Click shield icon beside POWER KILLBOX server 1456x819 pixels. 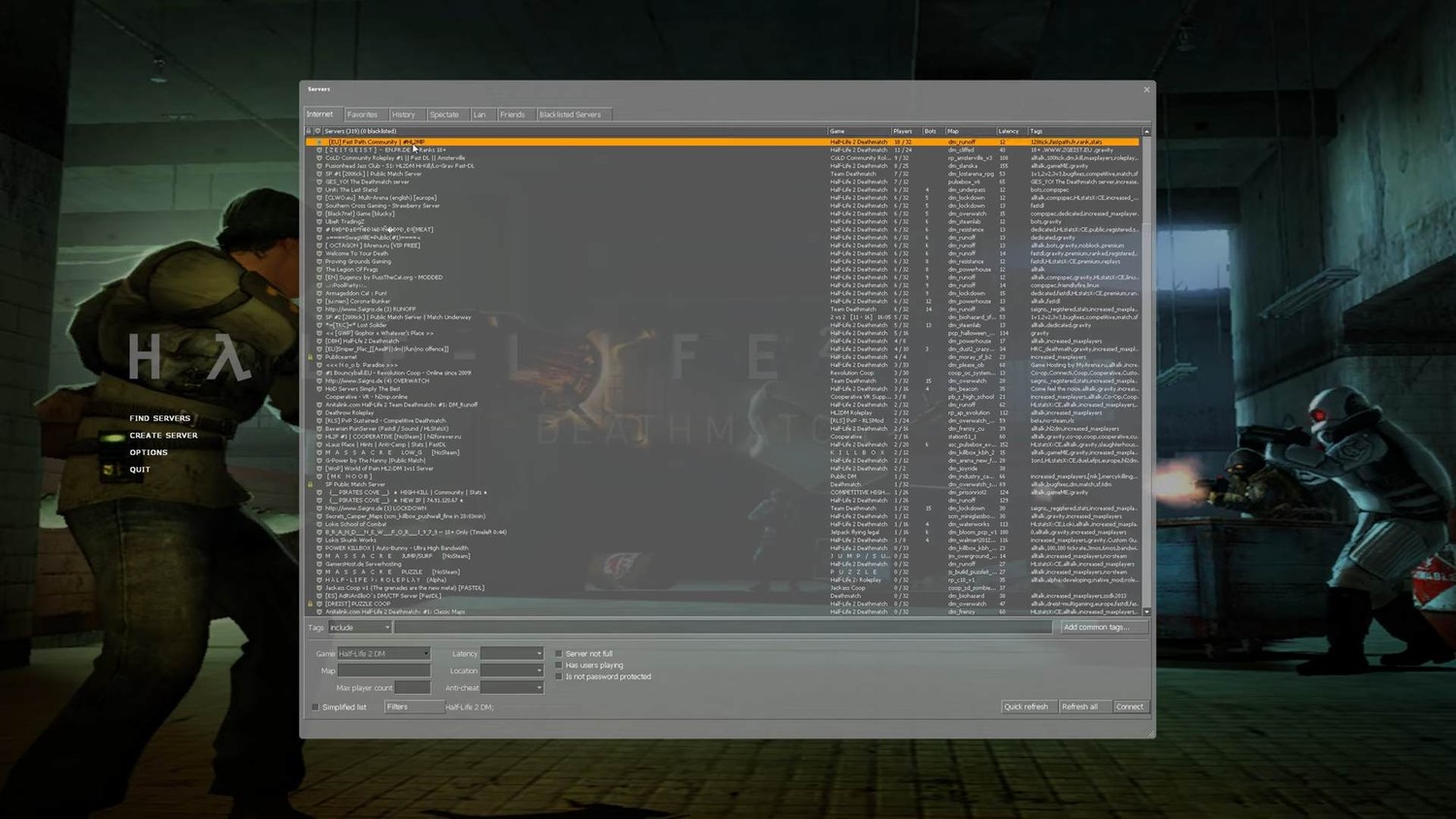point(319,548)
